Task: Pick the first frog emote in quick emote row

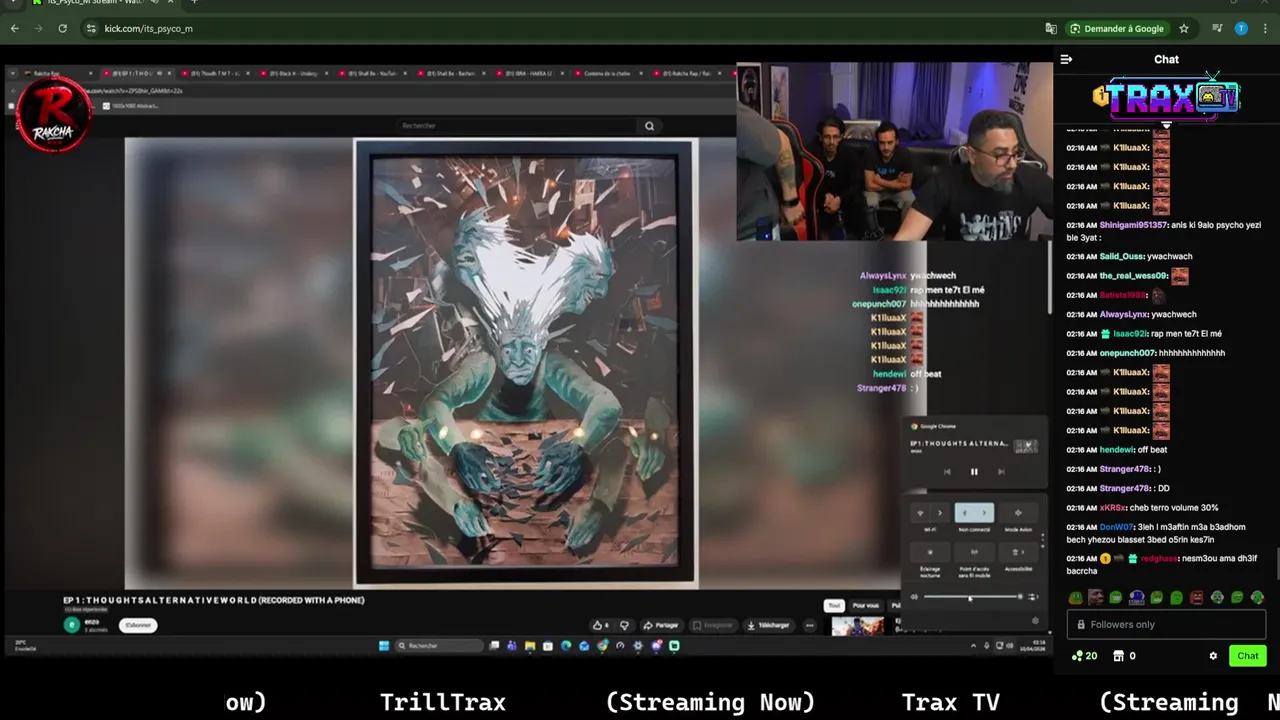Action: point(1075,598)
